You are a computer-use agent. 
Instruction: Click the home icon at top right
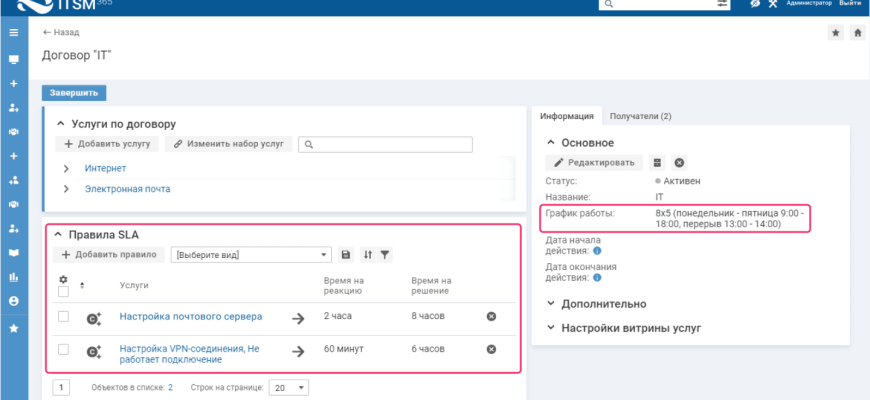point(857,33)
